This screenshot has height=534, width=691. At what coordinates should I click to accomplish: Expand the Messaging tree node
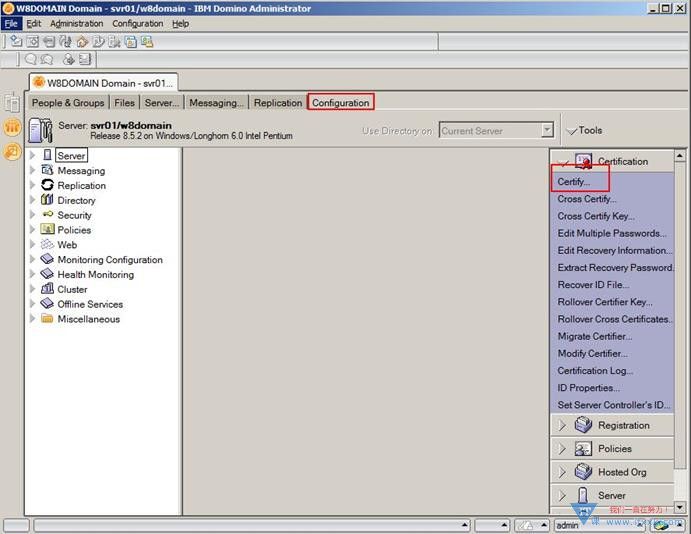pos(32,170)
